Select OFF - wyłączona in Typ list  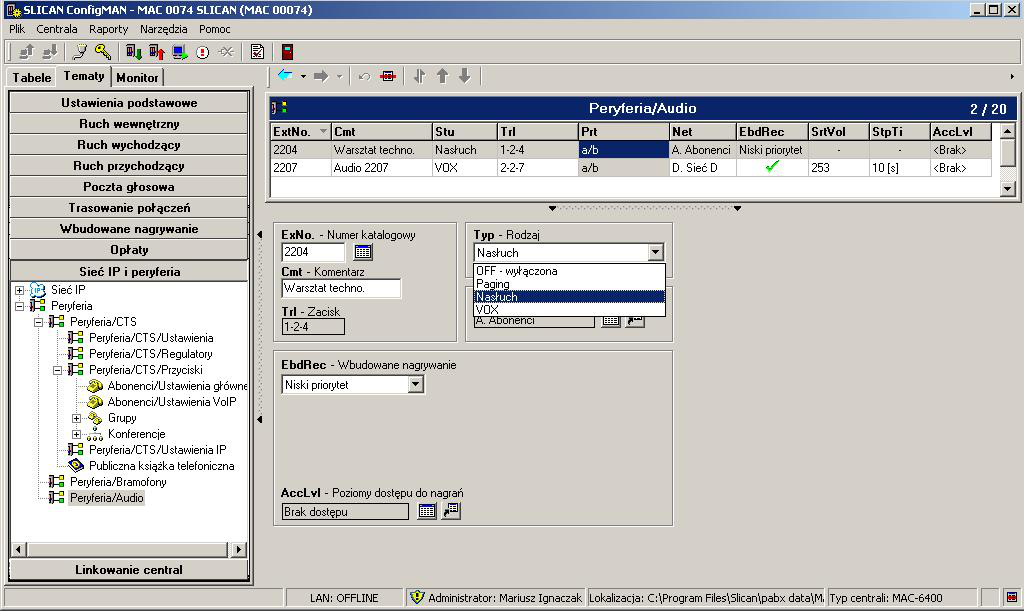point(569,271)
